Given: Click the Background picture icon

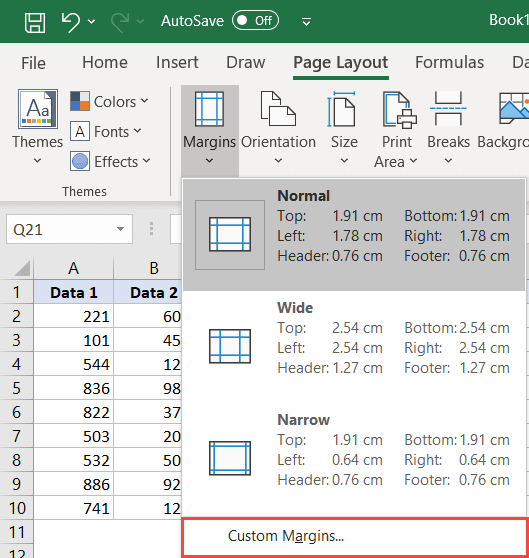Looking at the screenshot, I should [x=514, y=109].
